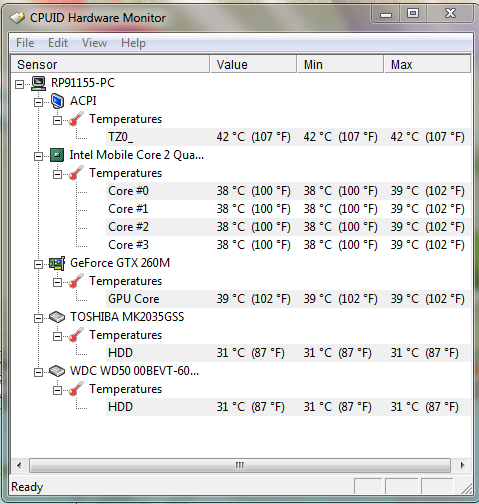Collapse the Intel Mobile Core 2 node
The image size is (479, 504).
38,156
